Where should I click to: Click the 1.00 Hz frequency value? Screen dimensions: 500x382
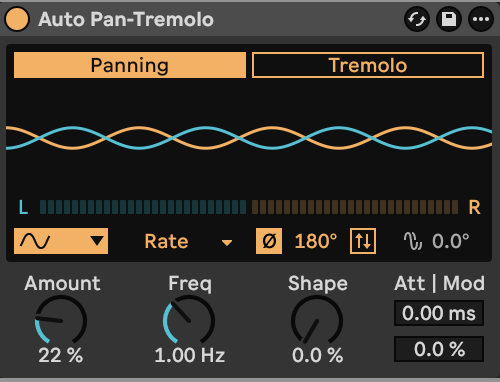[190, 355]
